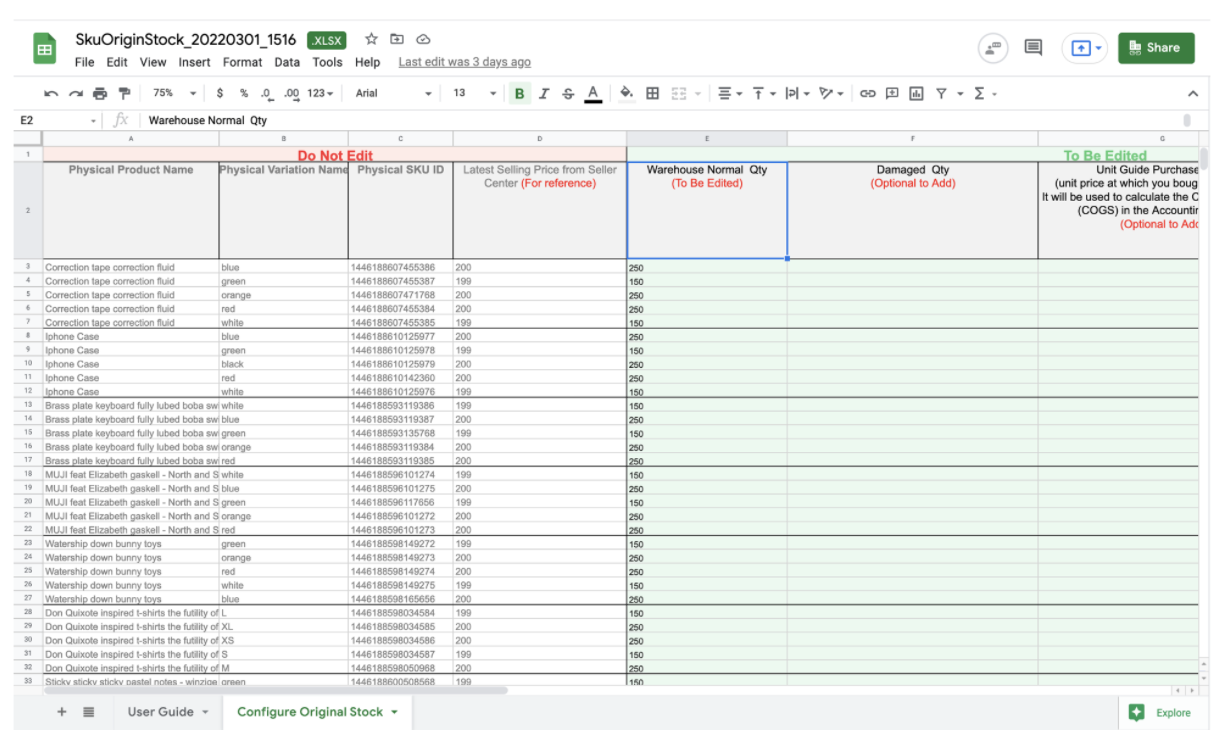Switch to the User Guide sheet tab
Viewport: 1228px width, 750px height.
click(x=159, y=712)
